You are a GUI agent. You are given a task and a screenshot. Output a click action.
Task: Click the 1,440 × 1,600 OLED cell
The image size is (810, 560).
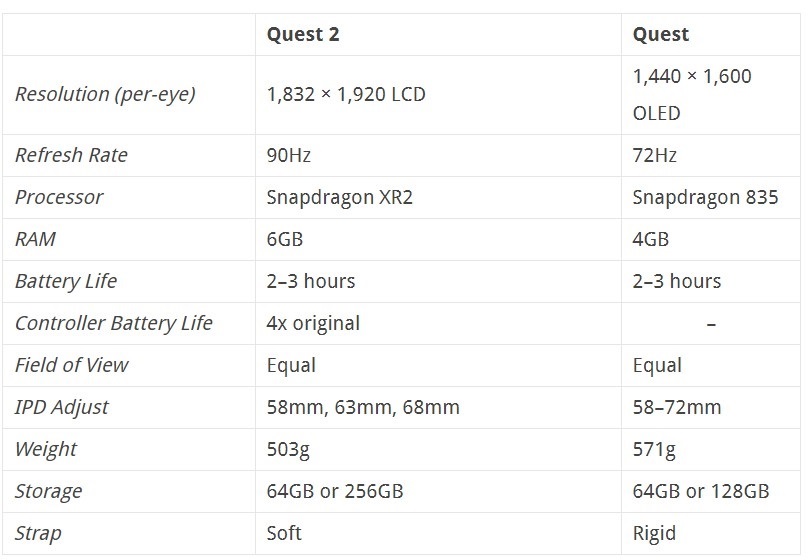click(x=692, y=94)
